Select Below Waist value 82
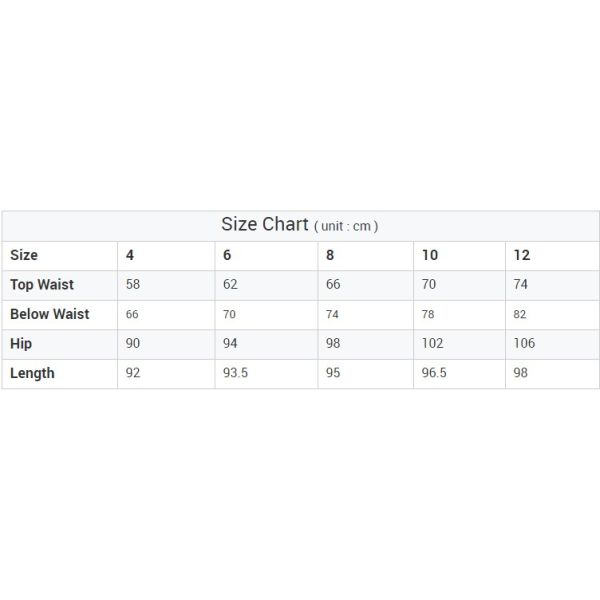Viewport: 600px width, 600px height. 521,314
